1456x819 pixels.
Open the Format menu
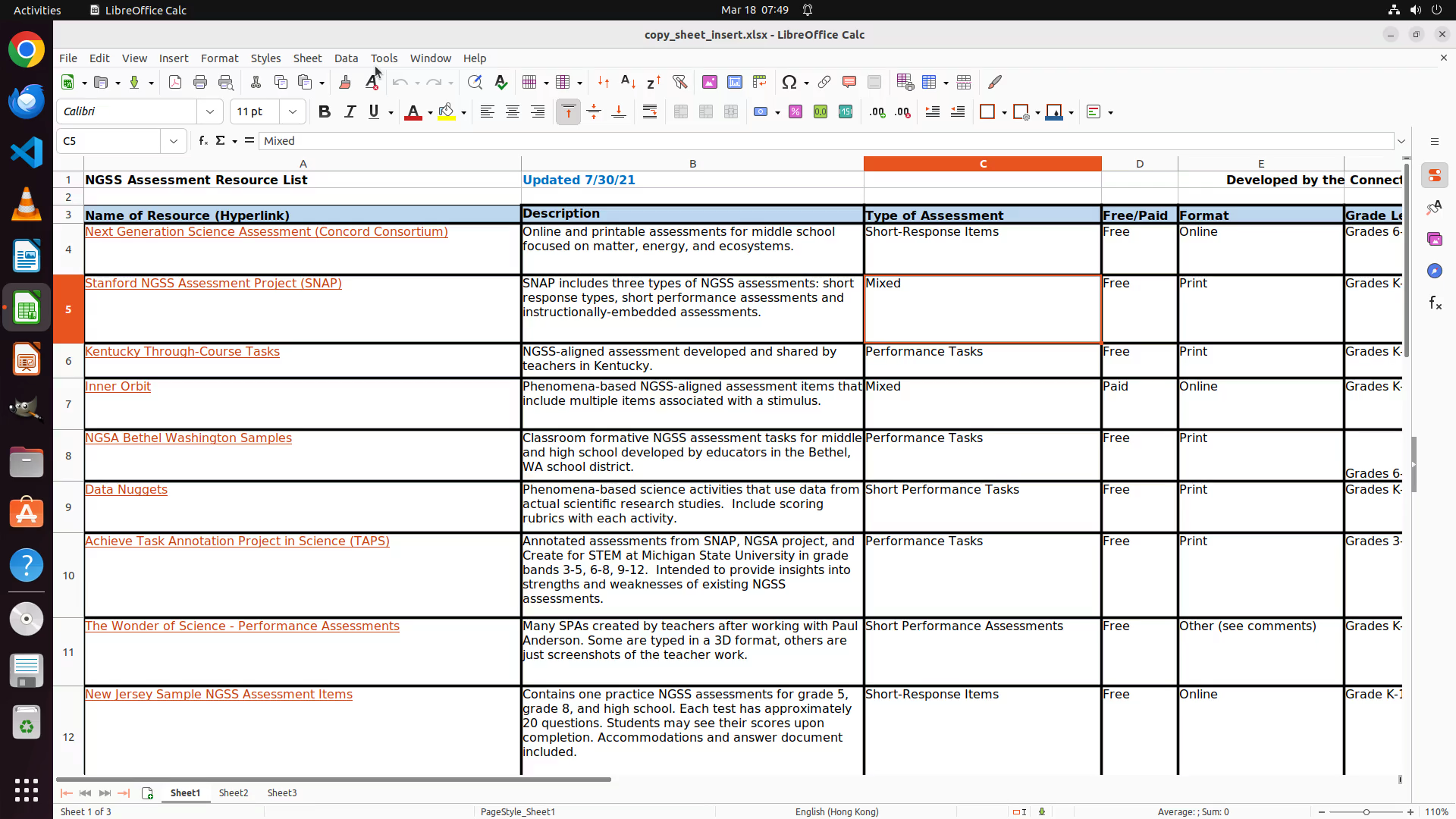click(219, 58)
